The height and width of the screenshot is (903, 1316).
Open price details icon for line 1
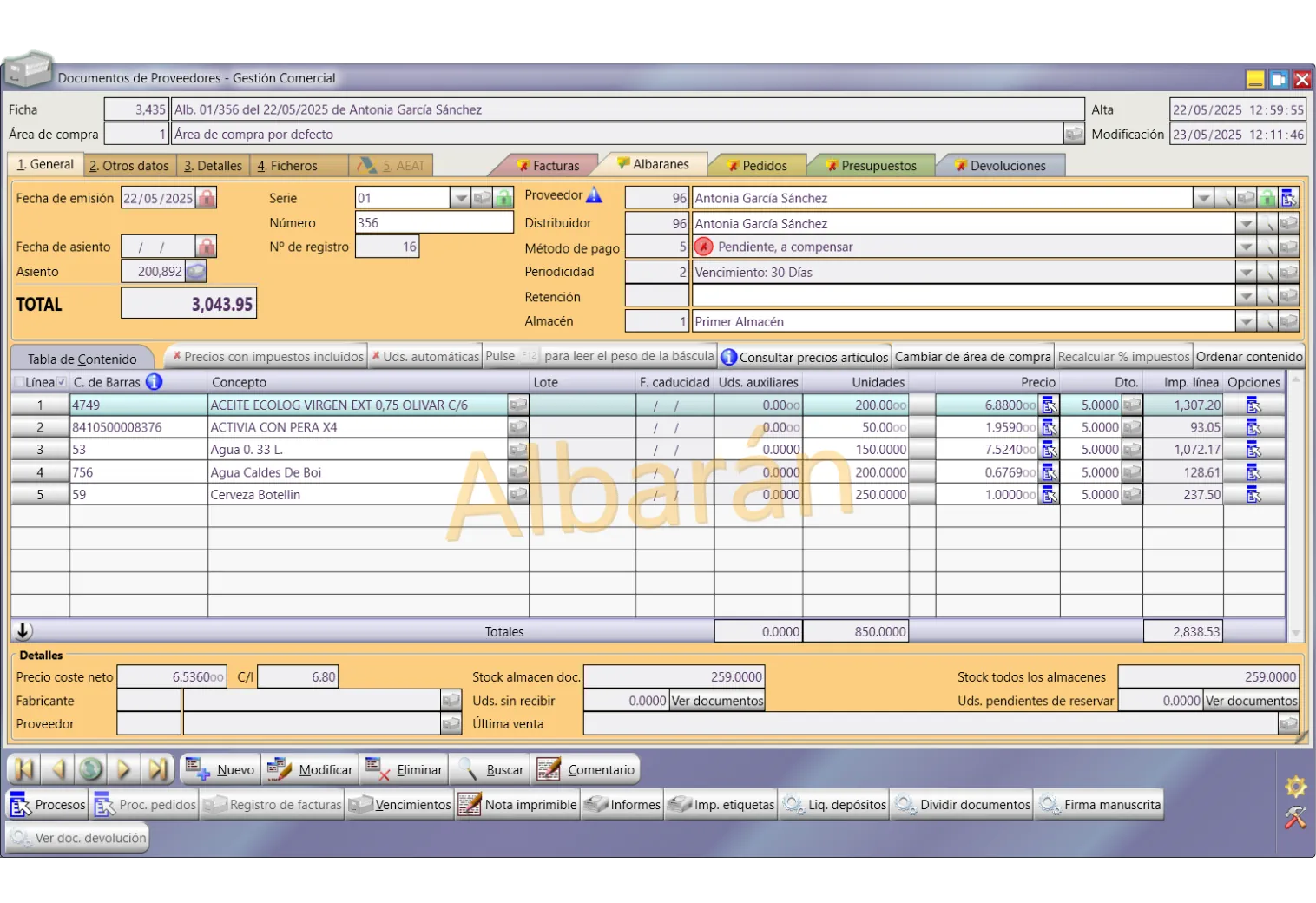(x=1050, y=405)
